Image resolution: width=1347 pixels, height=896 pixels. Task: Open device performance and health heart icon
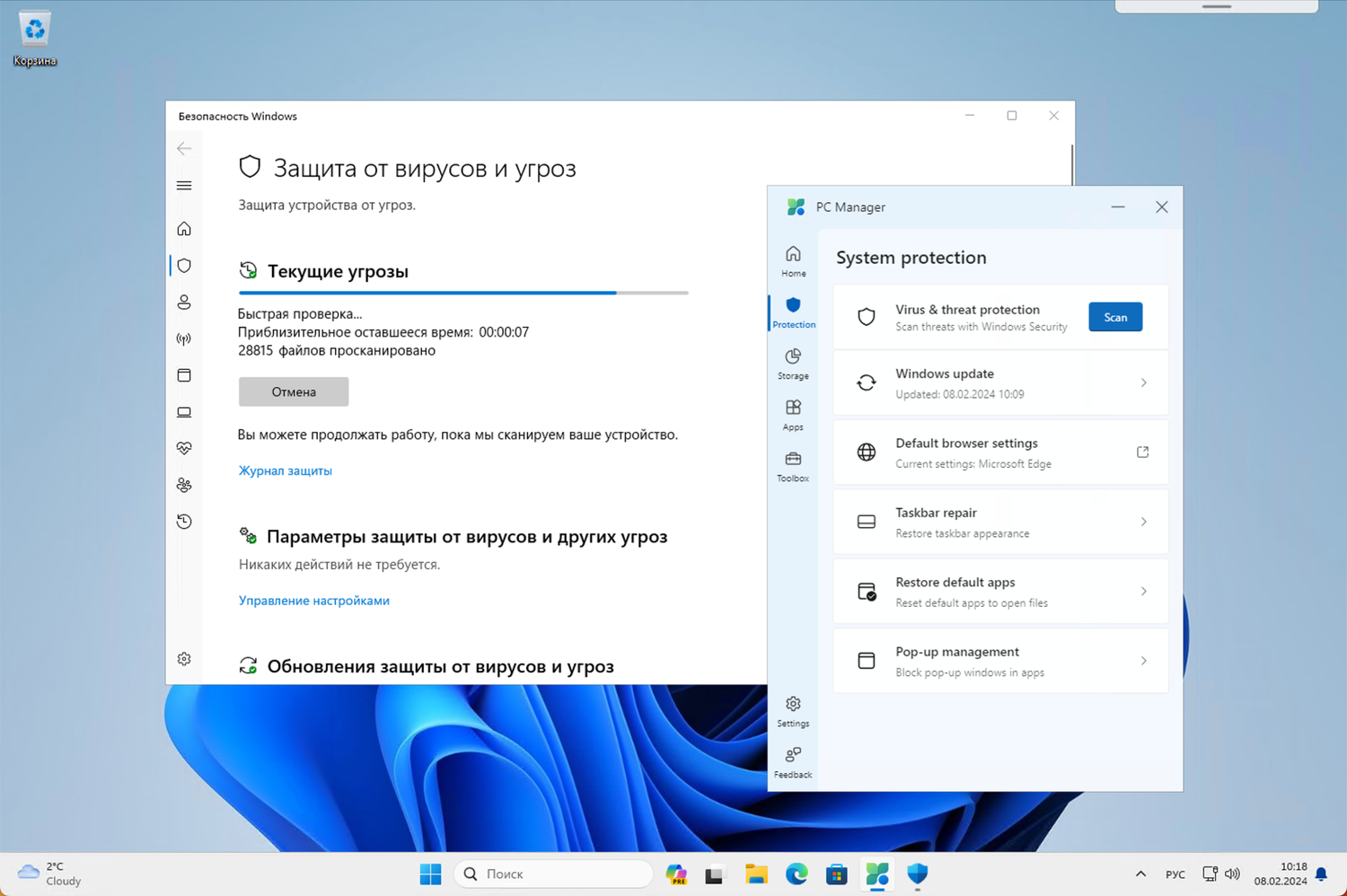coord(184,448)
